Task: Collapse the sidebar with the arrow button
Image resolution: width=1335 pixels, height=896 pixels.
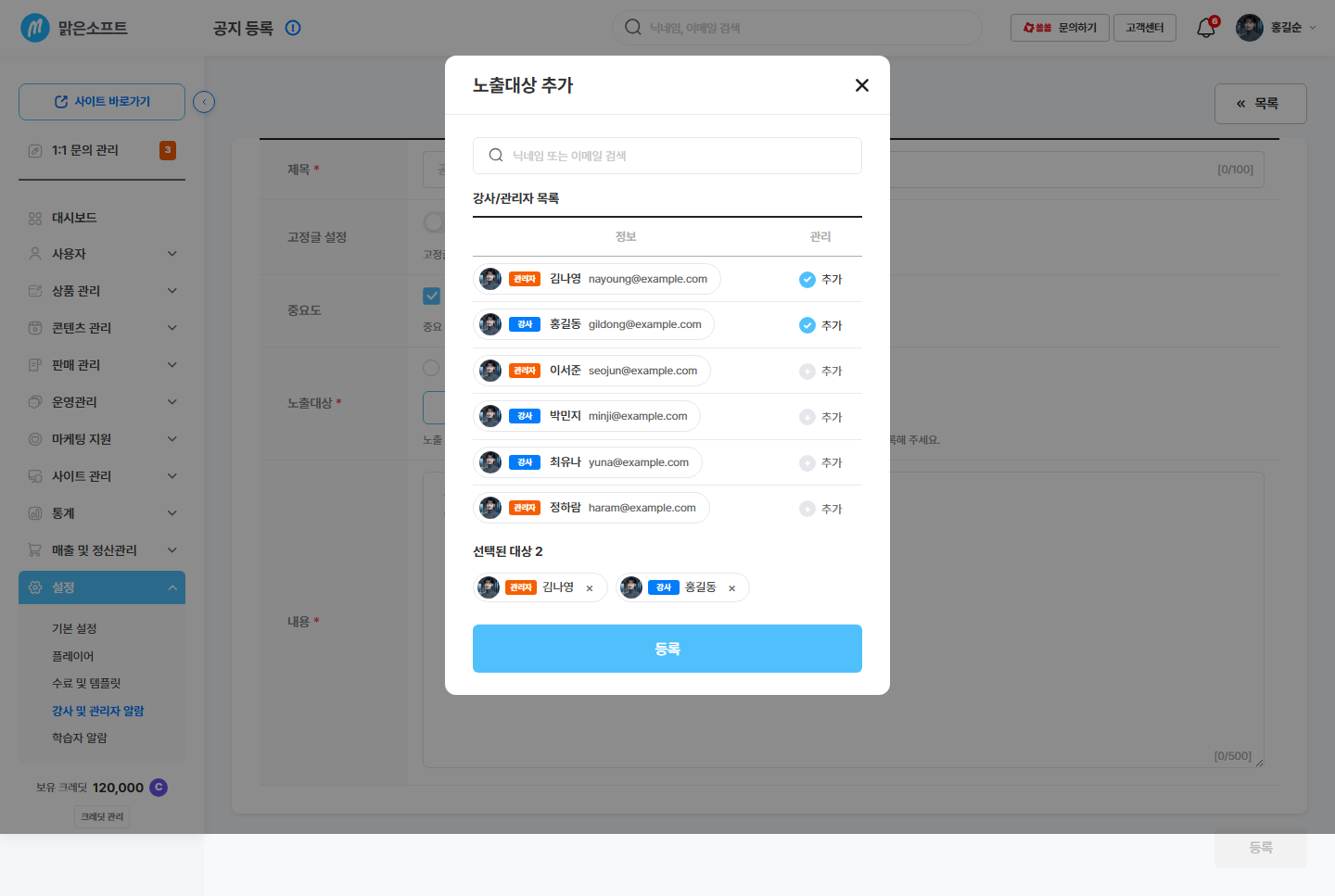Action: 204,102
